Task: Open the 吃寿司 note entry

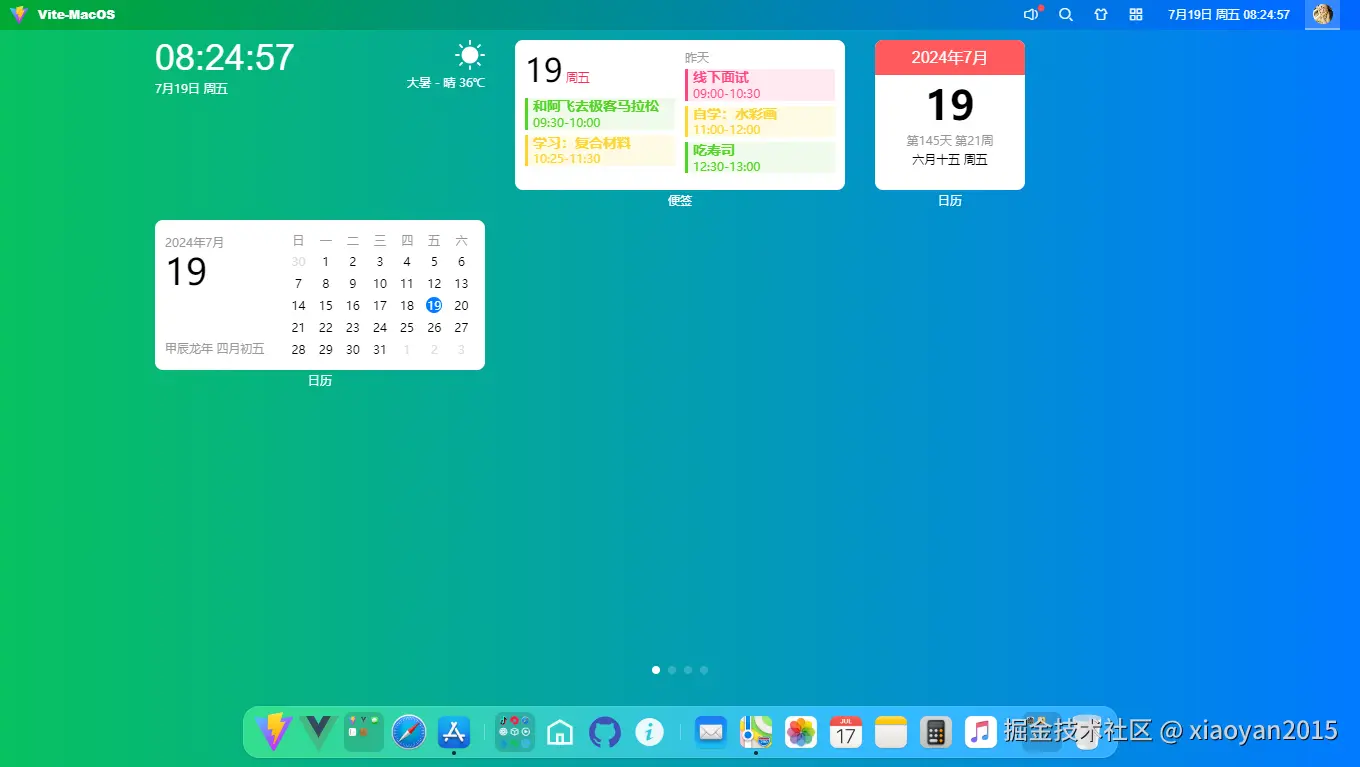Action: tap(760, 158)
